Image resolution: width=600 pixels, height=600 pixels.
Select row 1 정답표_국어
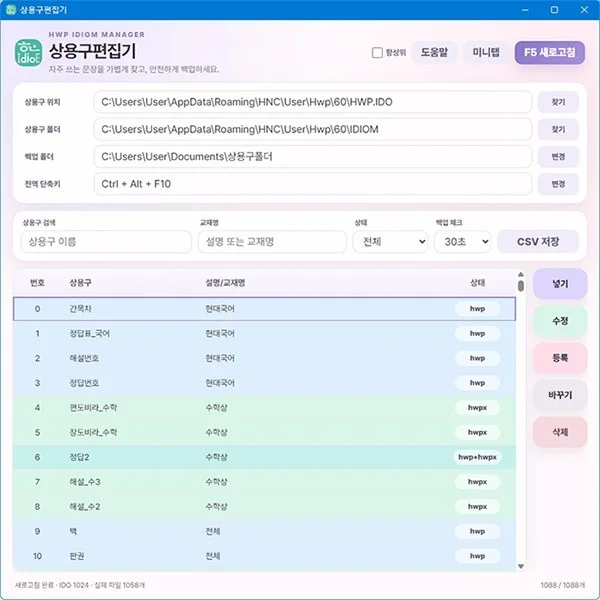click(x=264, y=333)
